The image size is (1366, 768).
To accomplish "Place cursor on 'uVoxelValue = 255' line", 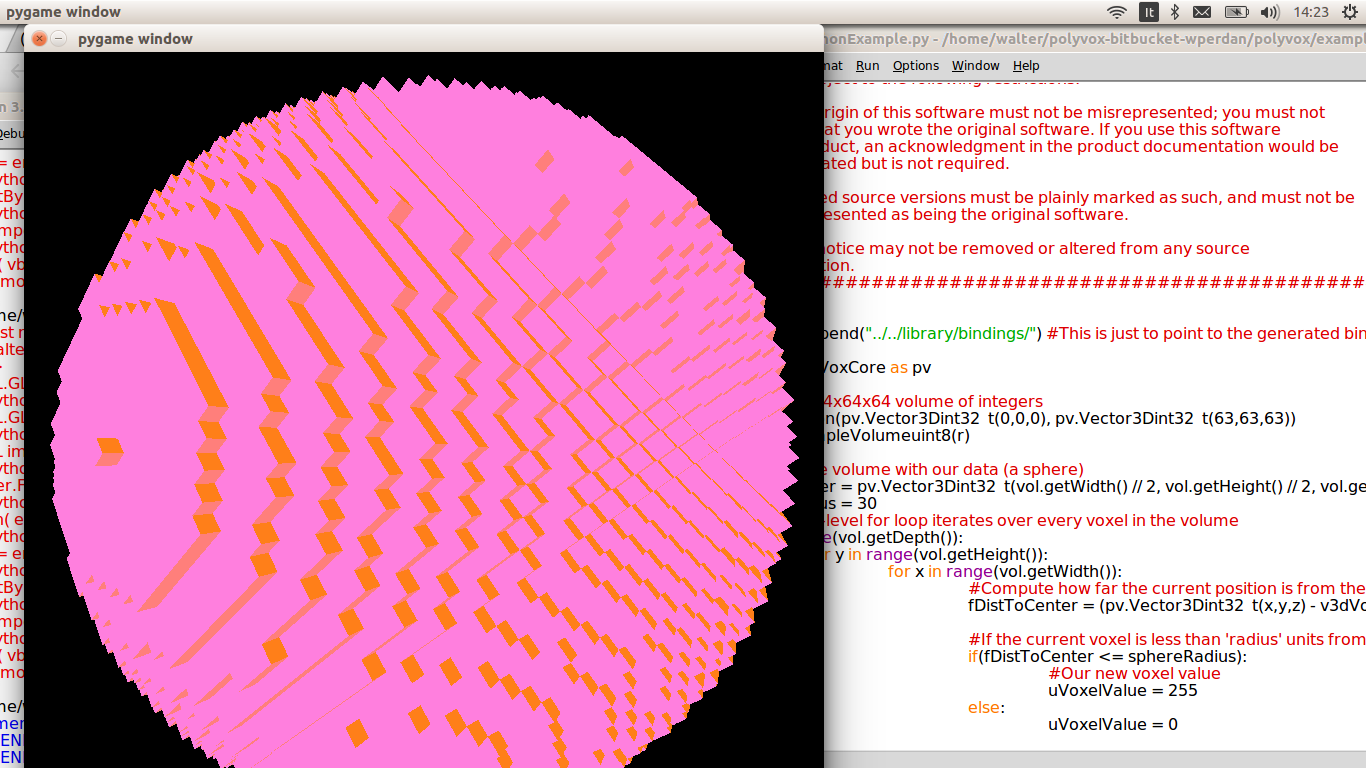I will point(1122,690).
